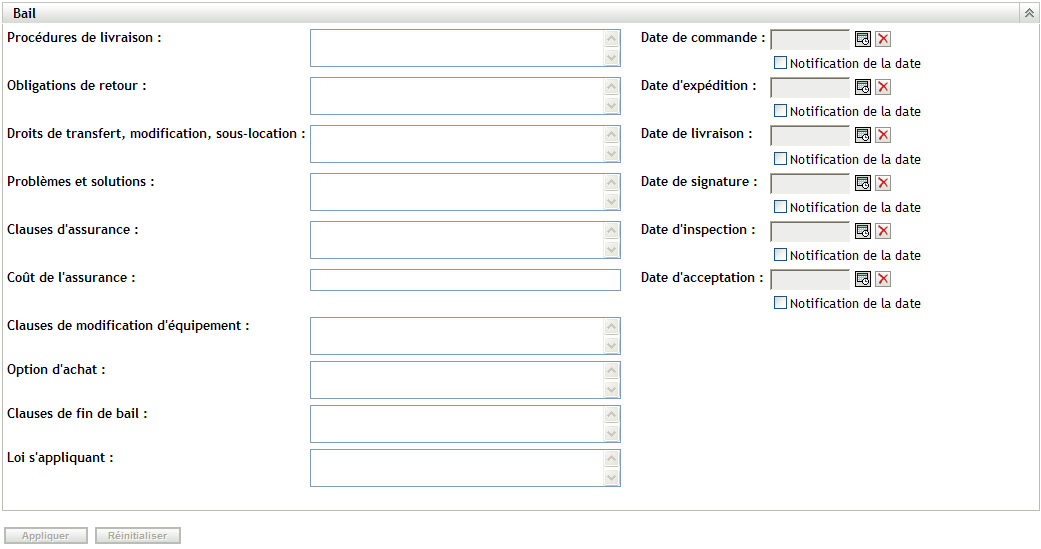Click the Coût de l'assurance input field
Screen dimensions: 1041x549
[465, 280]
